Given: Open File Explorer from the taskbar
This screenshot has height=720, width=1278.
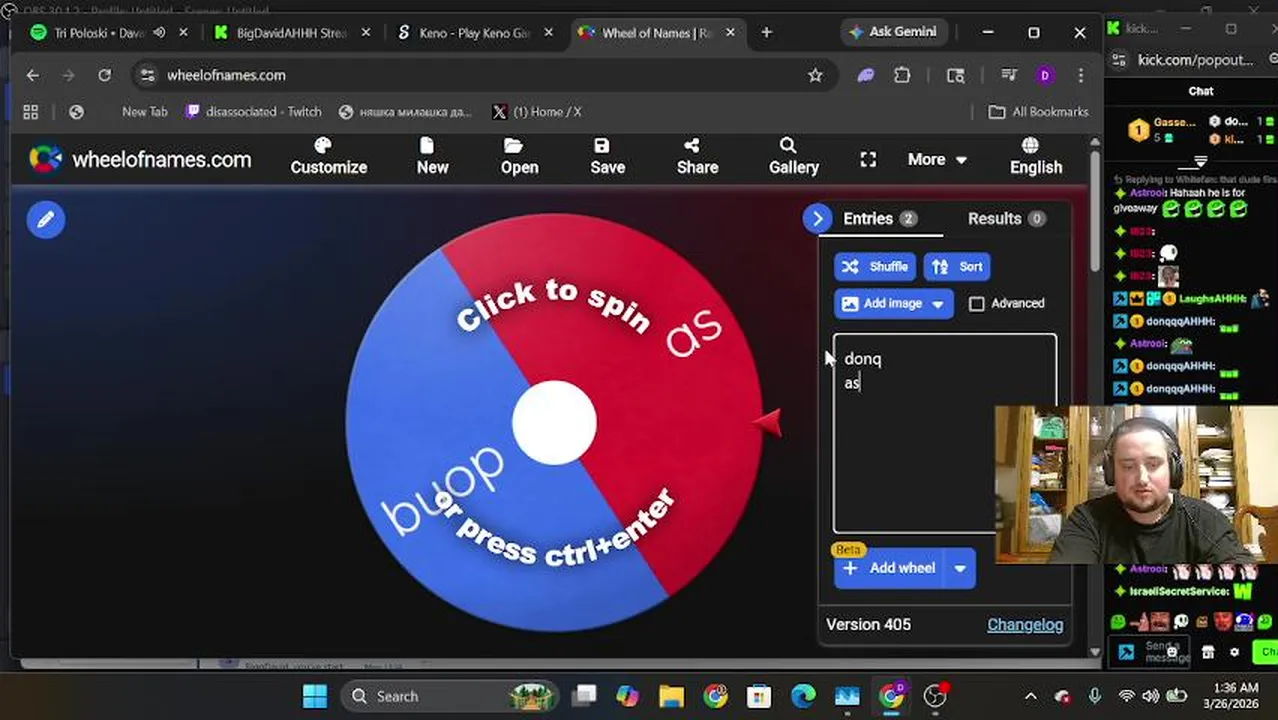Looking at the screenshot, I should point(671,696).
